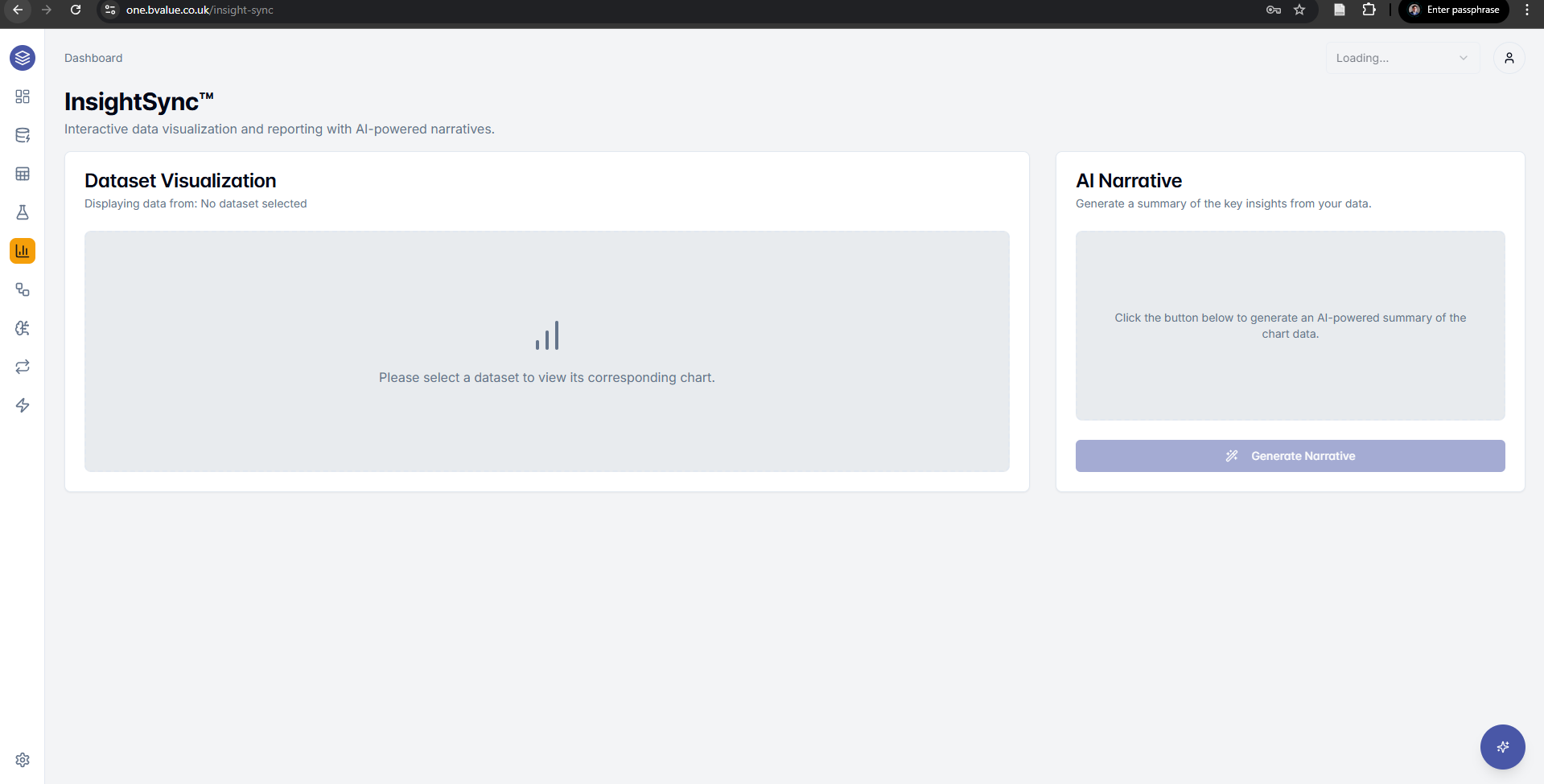Expand the Loading... dataset dropdown
This screenshot has width=1544, height=784.
1402,58
